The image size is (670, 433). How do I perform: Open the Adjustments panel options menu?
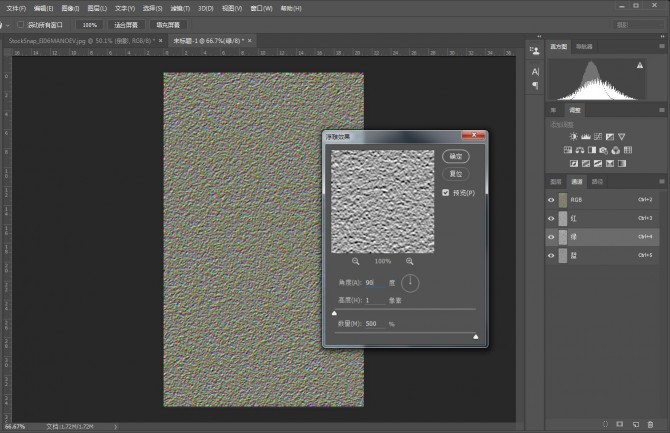coord(661,109)
